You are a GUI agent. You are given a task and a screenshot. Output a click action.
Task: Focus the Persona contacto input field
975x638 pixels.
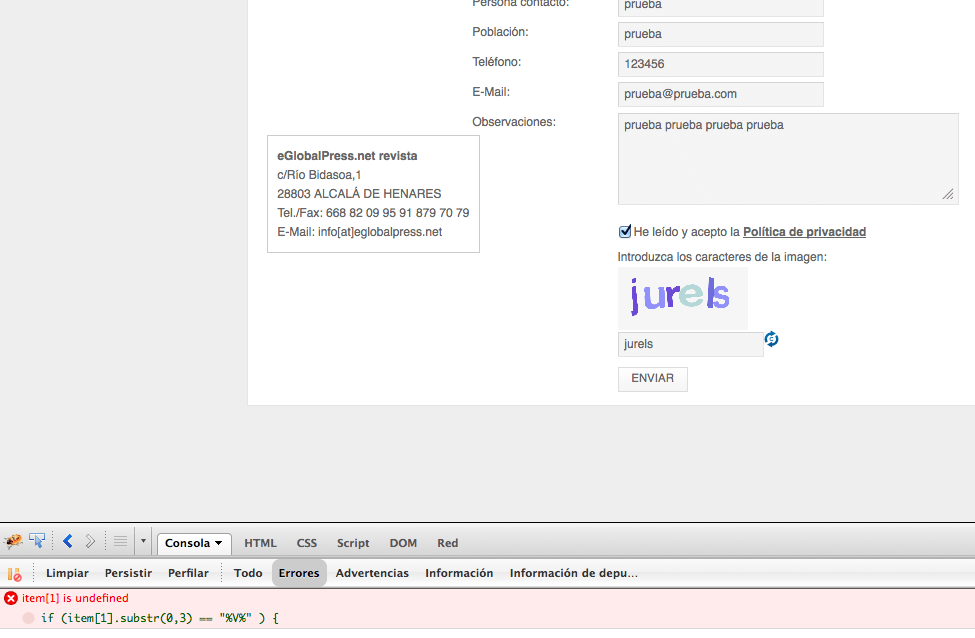[x=721, y=6]
